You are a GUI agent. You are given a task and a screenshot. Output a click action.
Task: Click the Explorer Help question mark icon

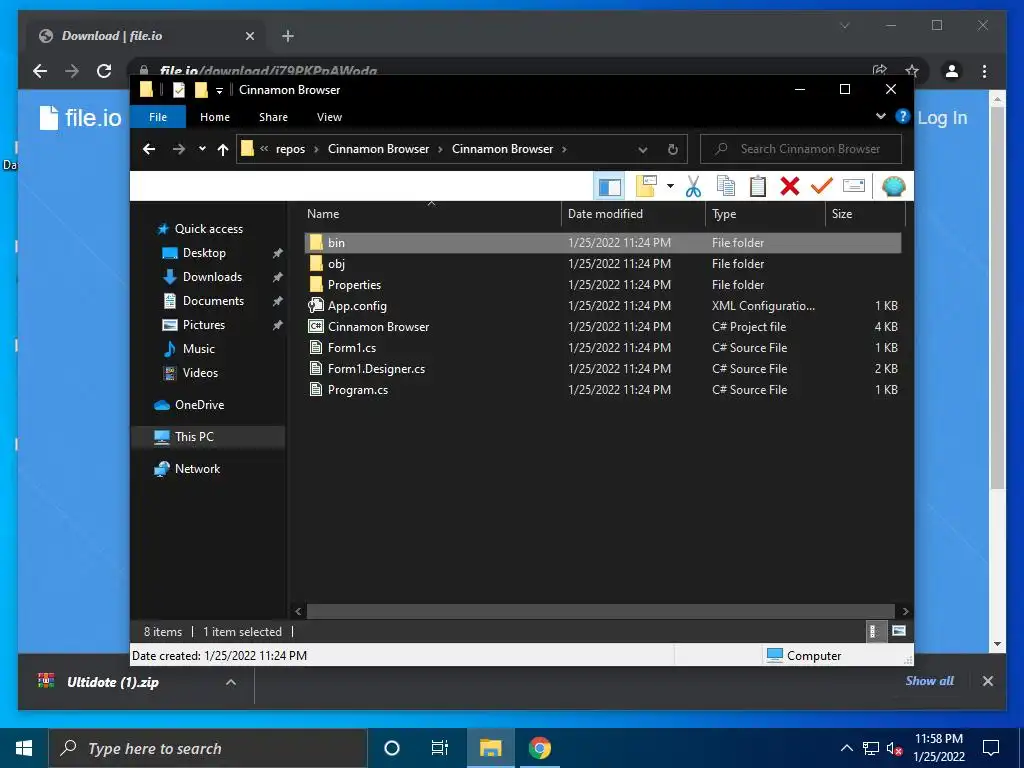click(903, 116)
